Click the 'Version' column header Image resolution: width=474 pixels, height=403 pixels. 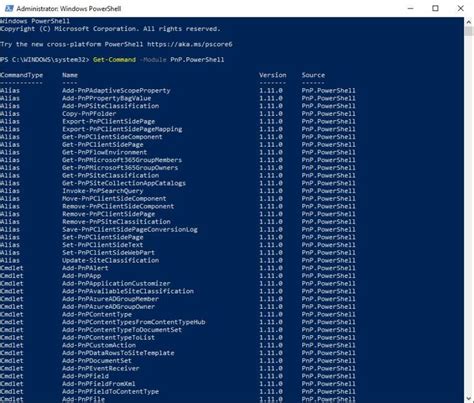pos(273,75)
